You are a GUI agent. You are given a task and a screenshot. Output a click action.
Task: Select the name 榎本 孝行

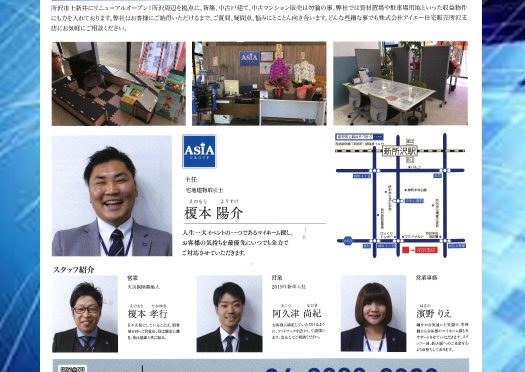(x=148, y=314)
